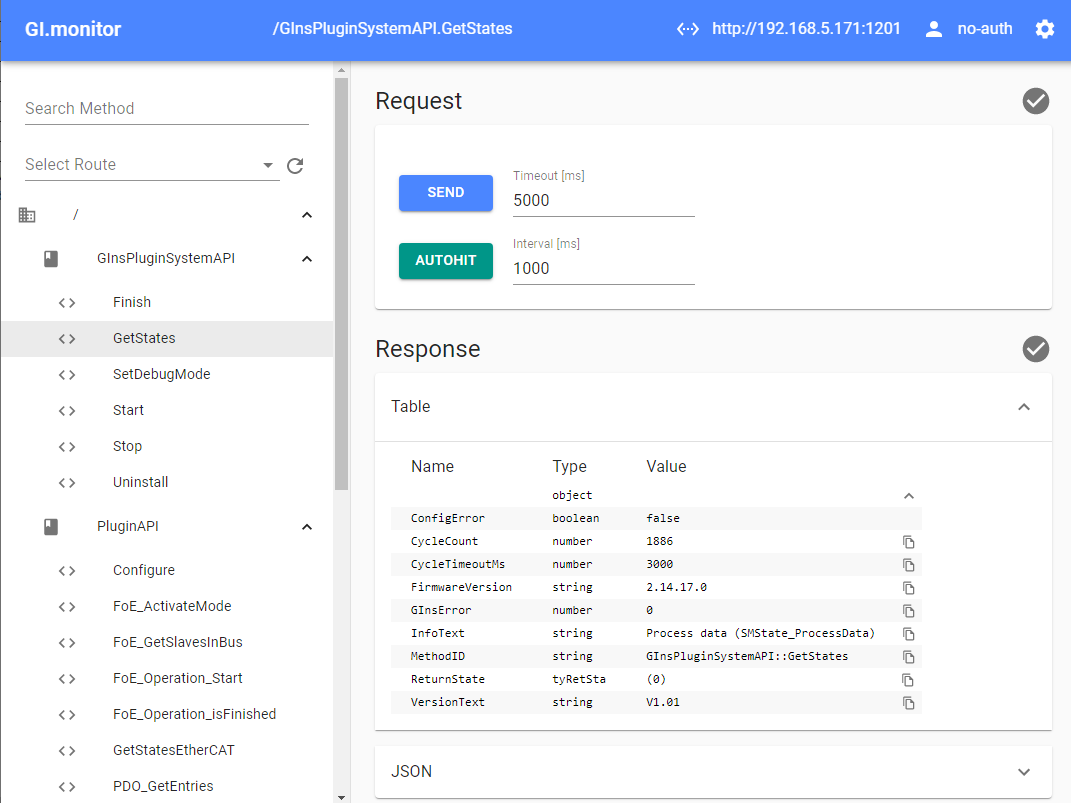Click the Request section checkmark icon

coord(1036,101)
